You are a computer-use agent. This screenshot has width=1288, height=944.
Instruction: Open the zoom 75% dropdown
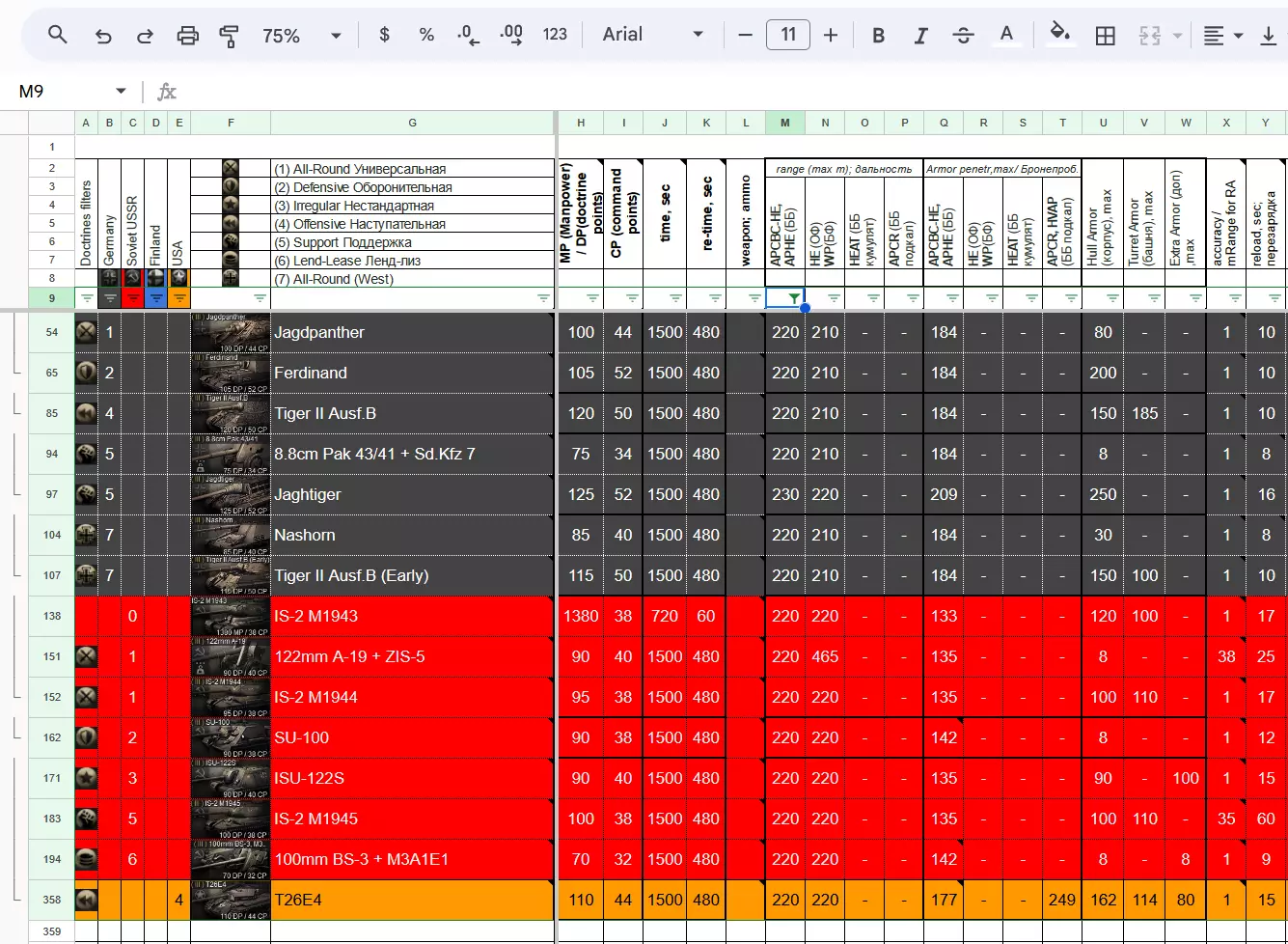click(302, 36)
